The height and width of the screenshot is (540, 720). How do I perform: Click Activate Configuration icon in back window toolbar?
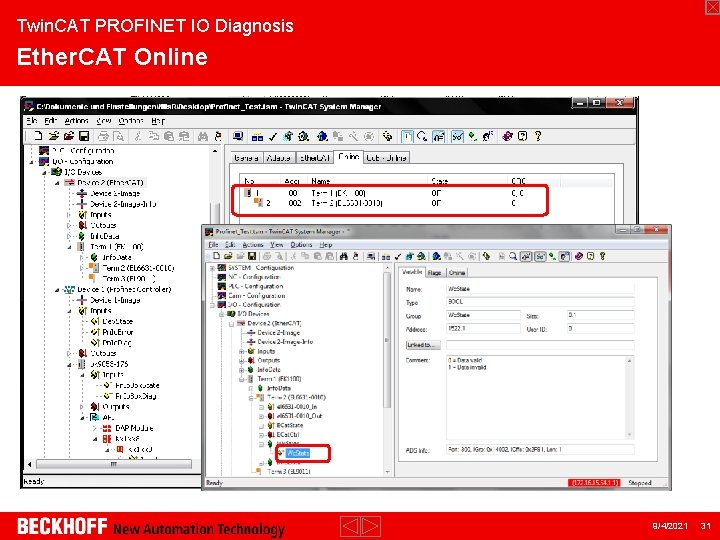[x=288, y=136]
